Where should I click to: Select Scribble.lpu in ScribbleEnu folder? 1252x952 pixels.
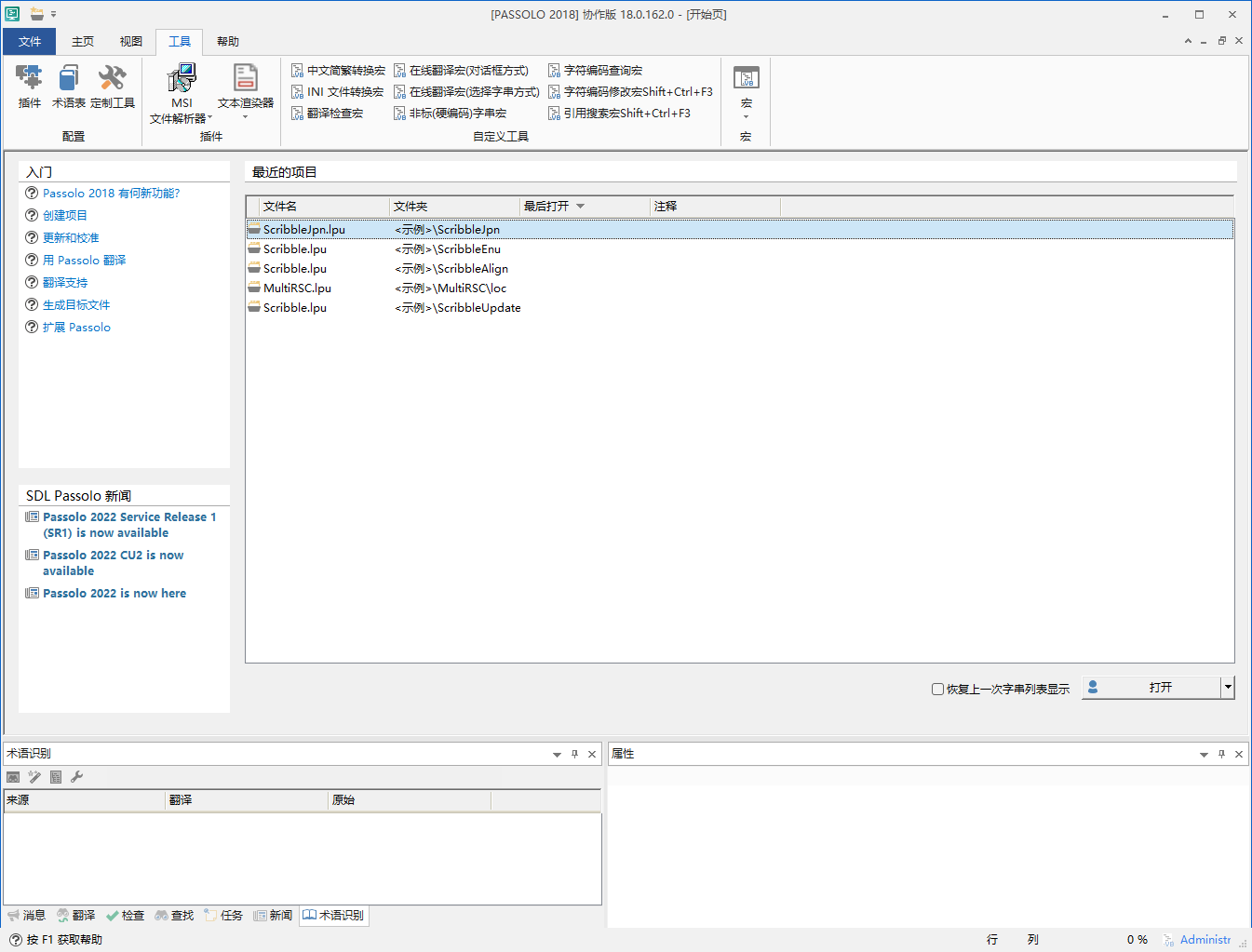740,249
